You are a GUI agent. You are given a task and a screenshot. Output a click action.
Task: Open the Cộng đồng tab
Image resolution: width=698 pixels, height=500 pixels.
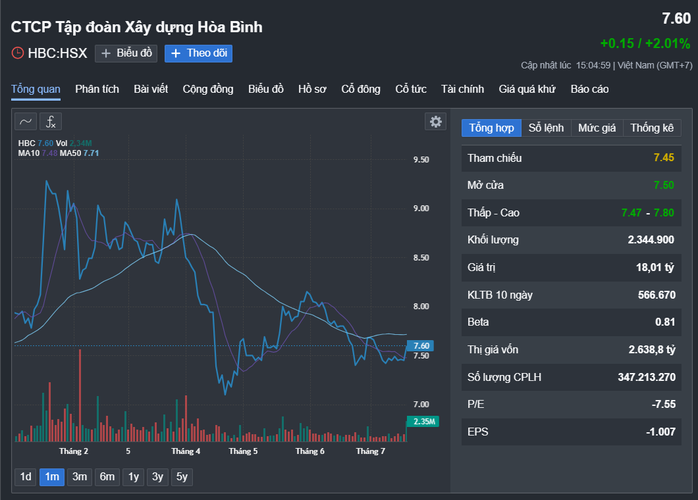(x=208, y=89)
